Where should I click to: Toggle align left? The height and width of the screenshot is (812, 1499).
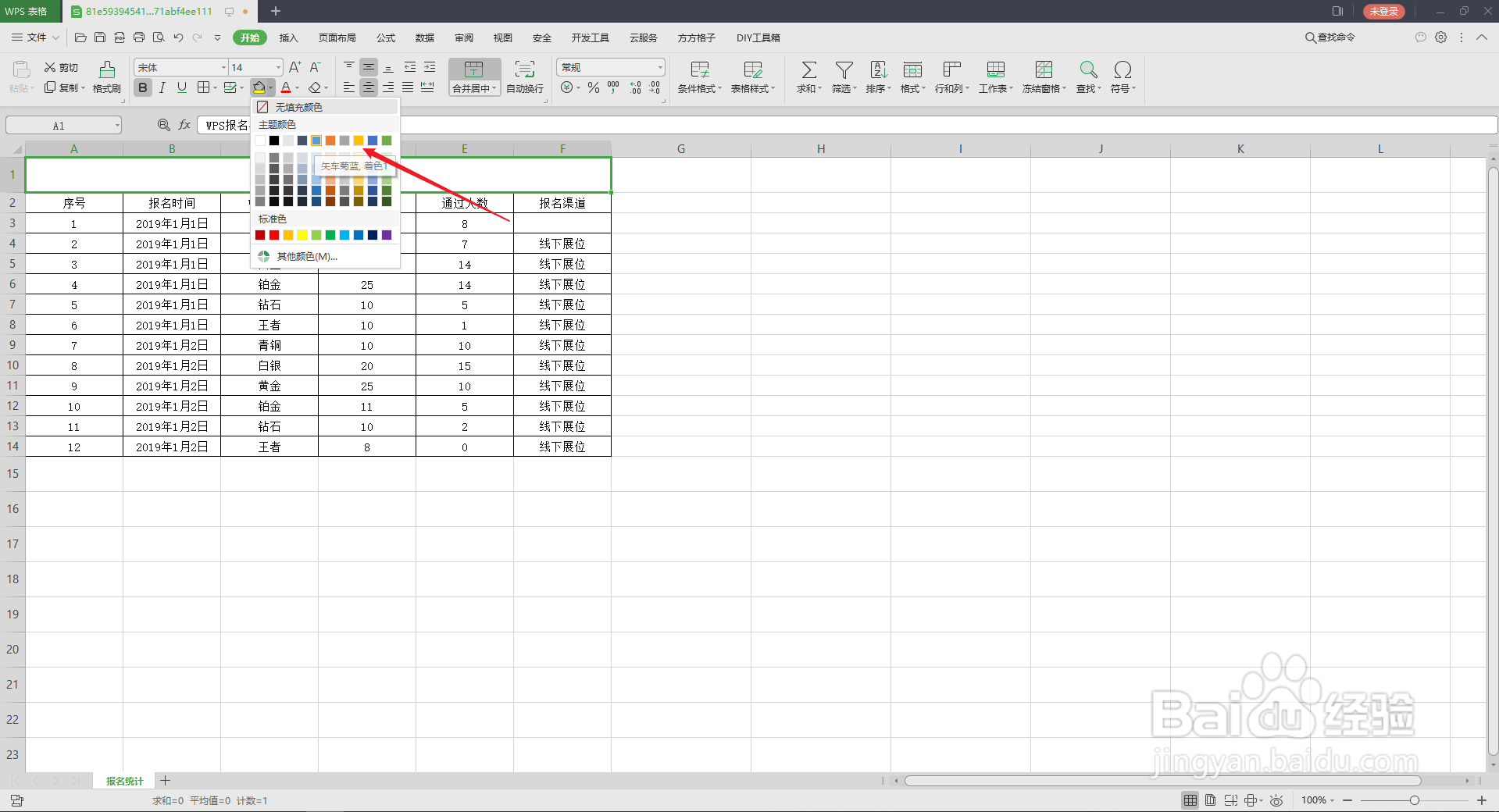349,87
